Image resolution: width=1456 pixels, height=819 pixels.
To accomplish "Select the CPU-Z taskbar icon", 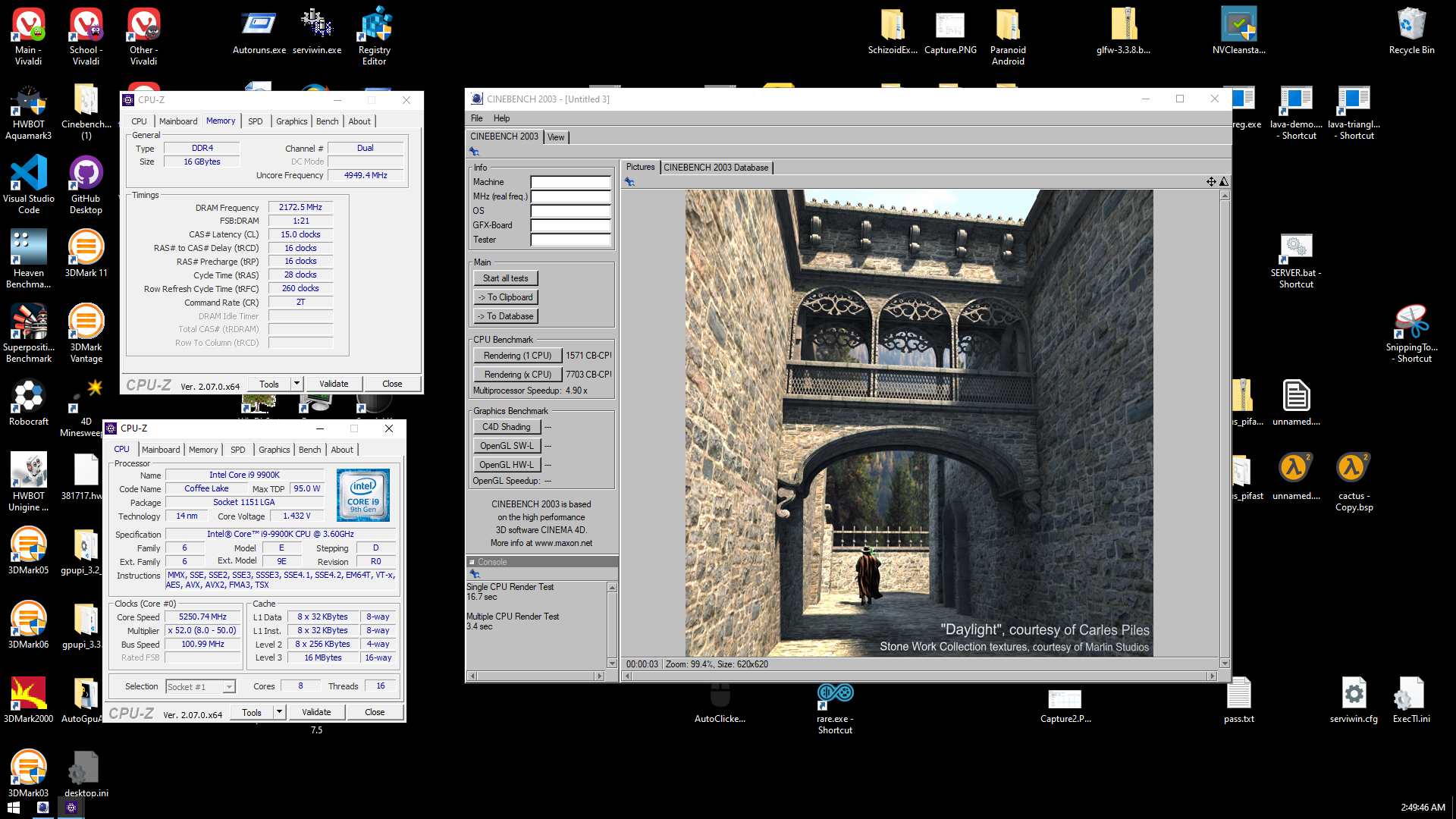I will [x=71, y=808].
